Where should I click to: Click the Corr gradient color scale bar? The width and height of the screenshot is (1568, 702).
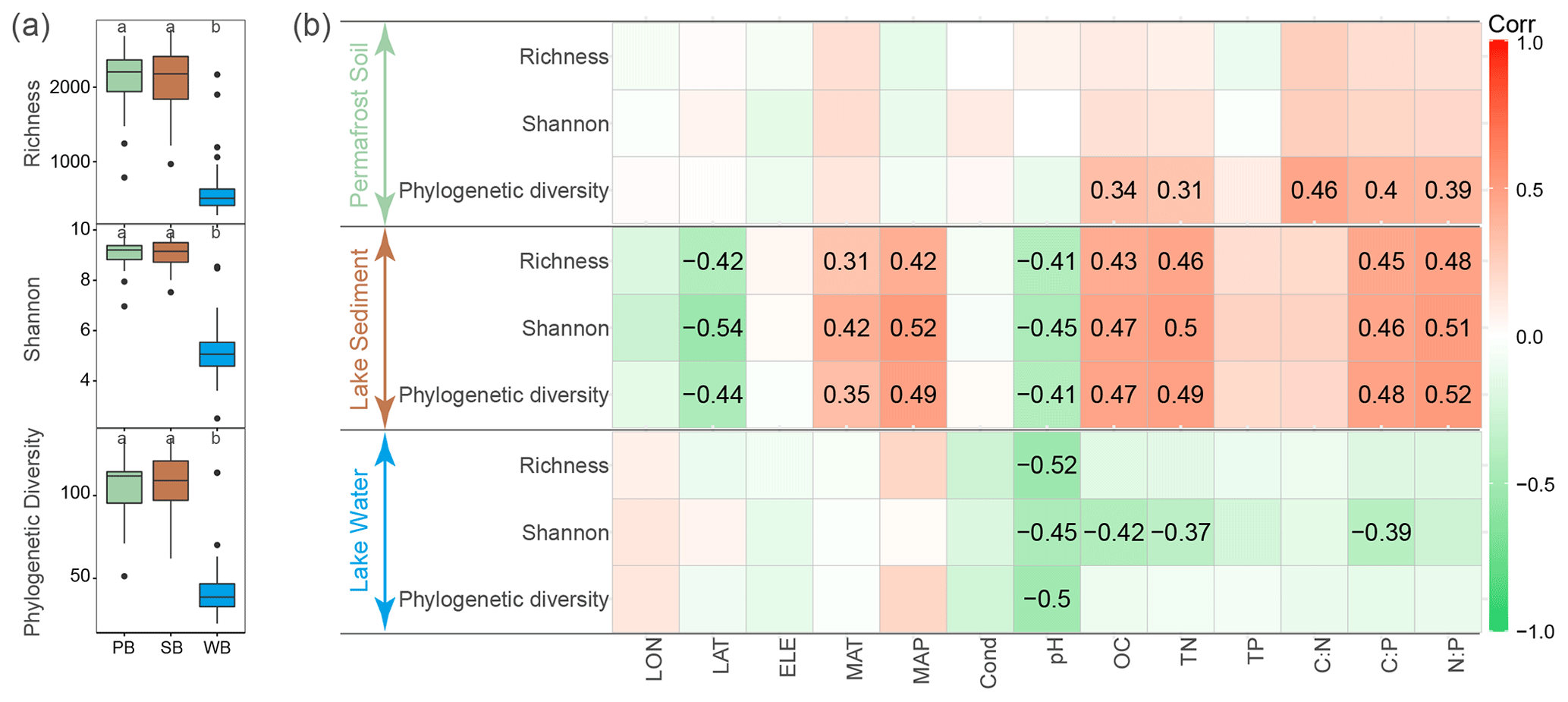[x=1498, y=336]
